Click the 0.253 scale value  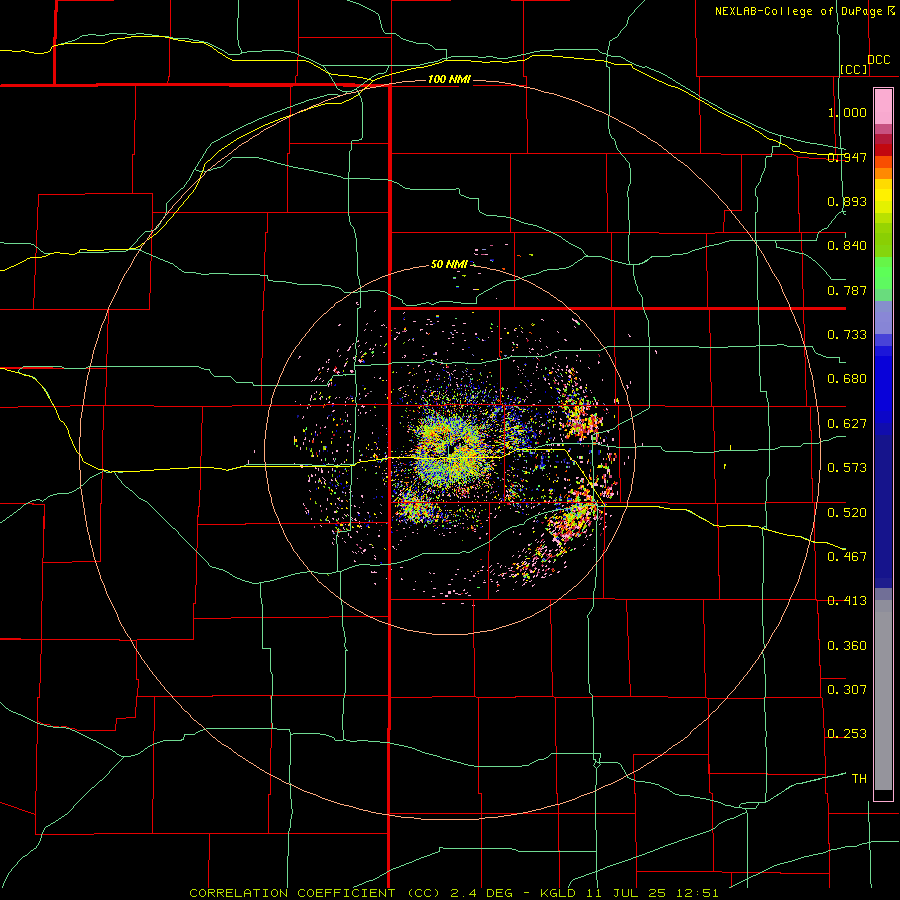click(x=847, y=734)
